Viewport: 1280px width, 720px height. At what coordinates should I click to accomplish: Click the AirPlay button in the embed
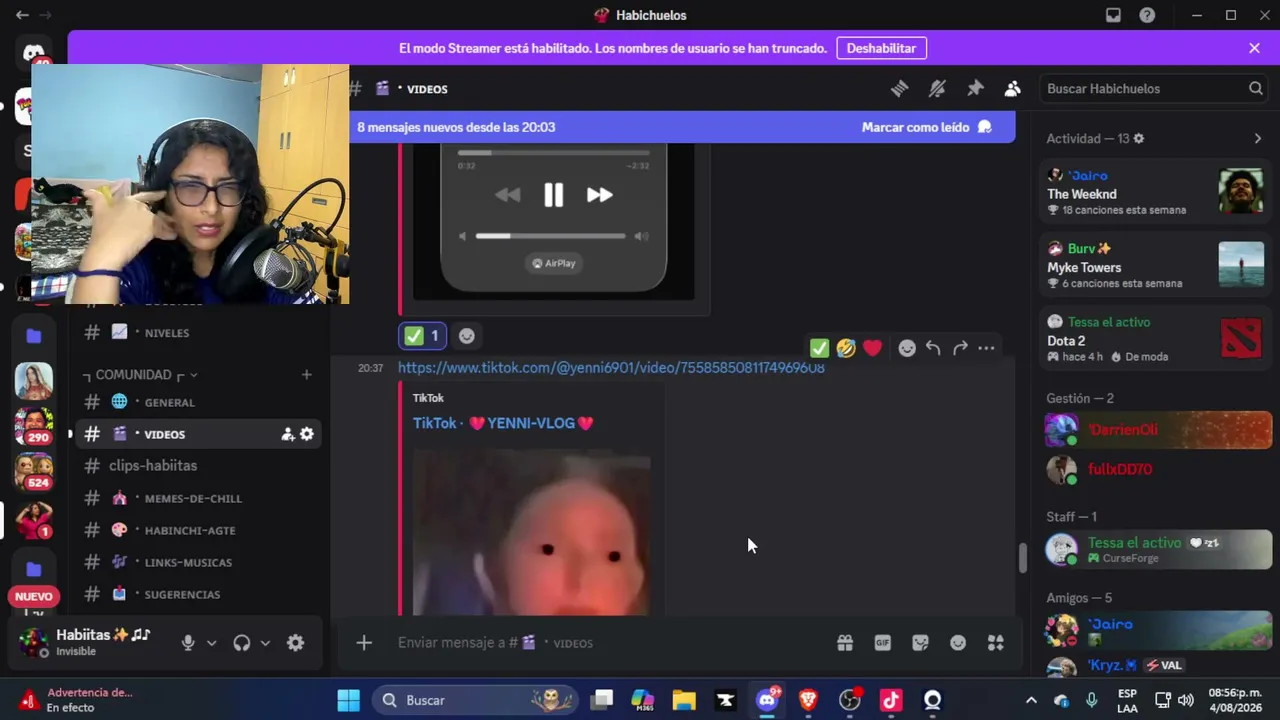click(x=554, y=263)
